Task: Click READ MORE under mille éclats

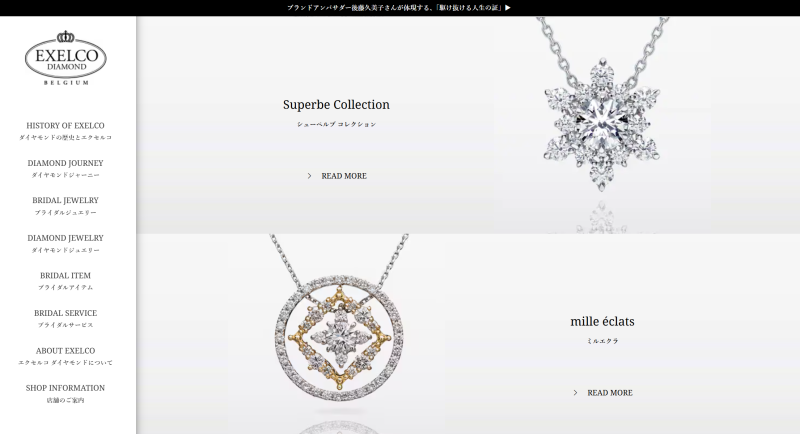Action: pyautogui.click(x=610, y=393)
